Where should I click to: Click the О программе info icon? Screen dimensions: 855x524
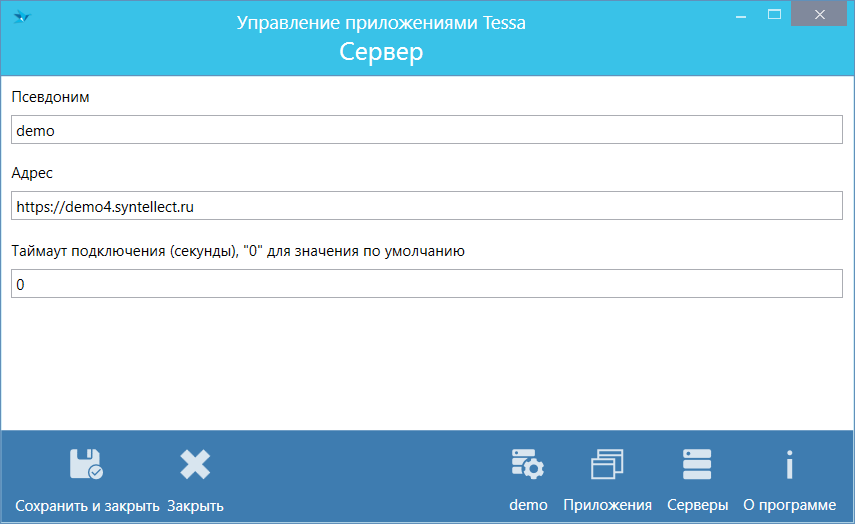pos(789,465)
